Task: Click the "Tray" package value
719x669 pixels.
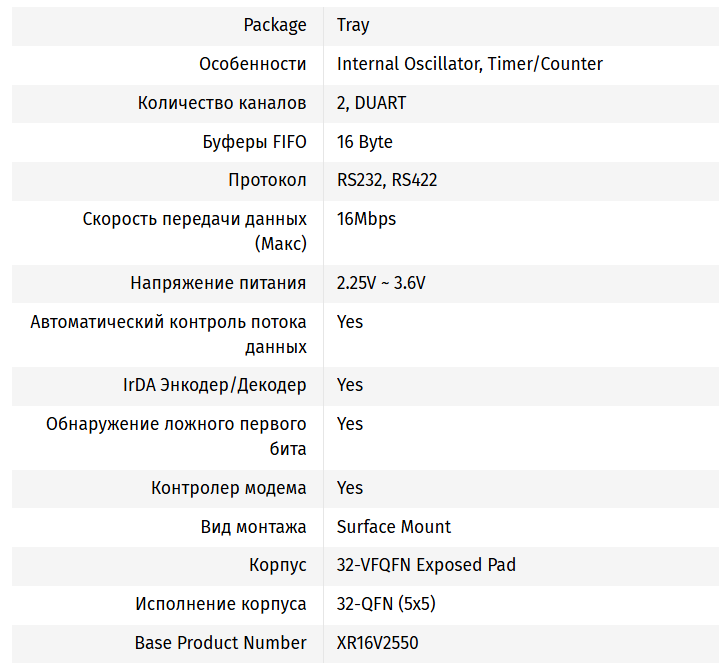Action: click(x=353, y=25)
